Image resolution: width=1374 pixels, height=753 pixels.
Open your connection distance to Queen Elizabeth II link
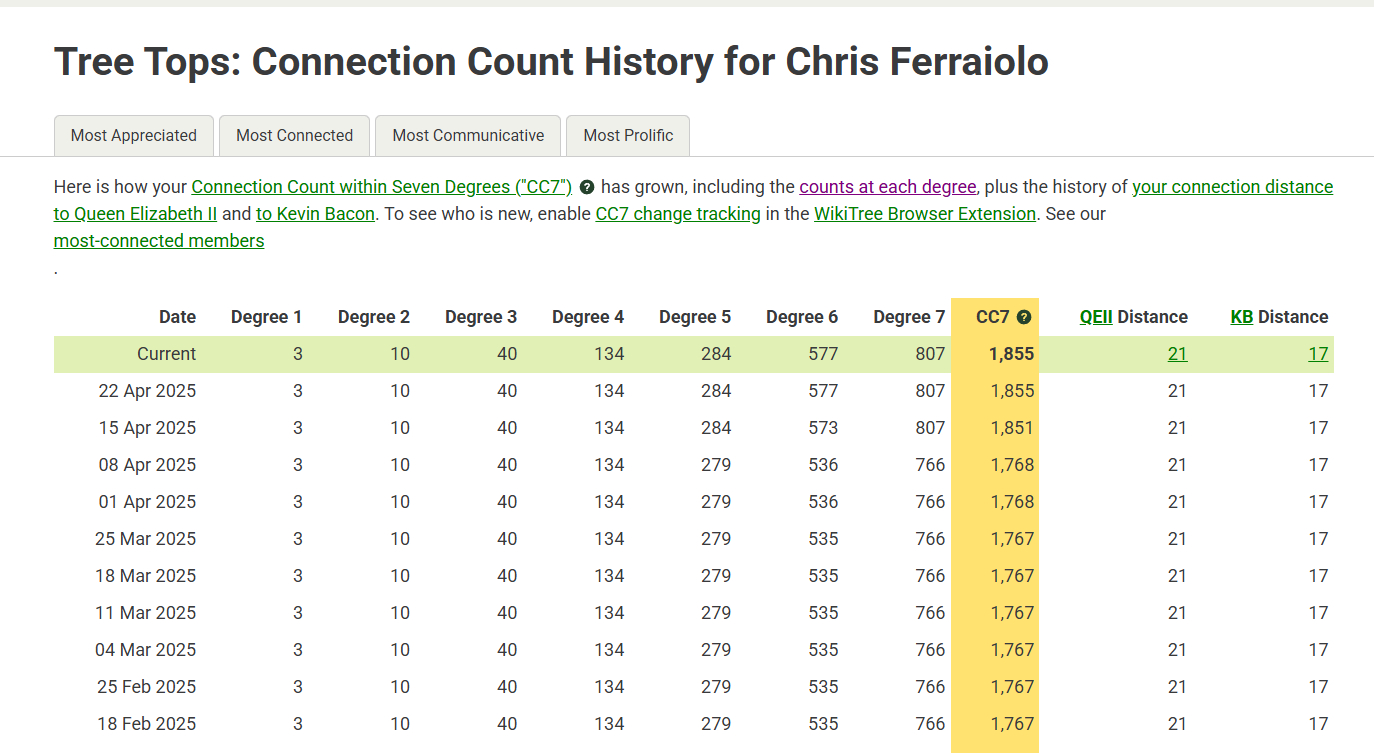[x=1232, y=187]
